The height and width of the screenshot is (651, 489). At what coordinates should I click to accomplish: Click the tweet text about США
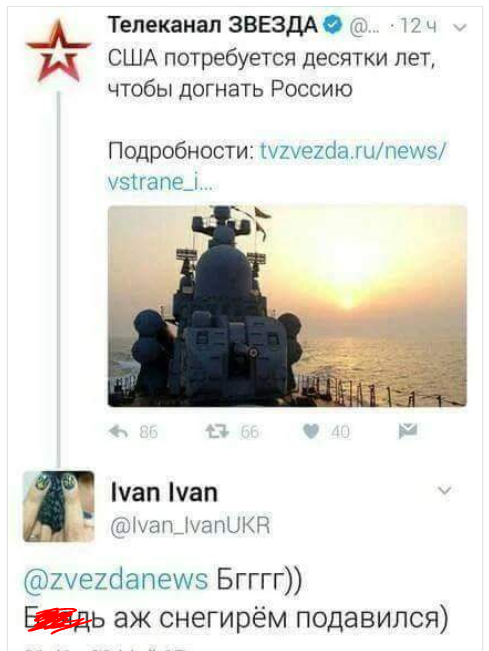(272, 74)
